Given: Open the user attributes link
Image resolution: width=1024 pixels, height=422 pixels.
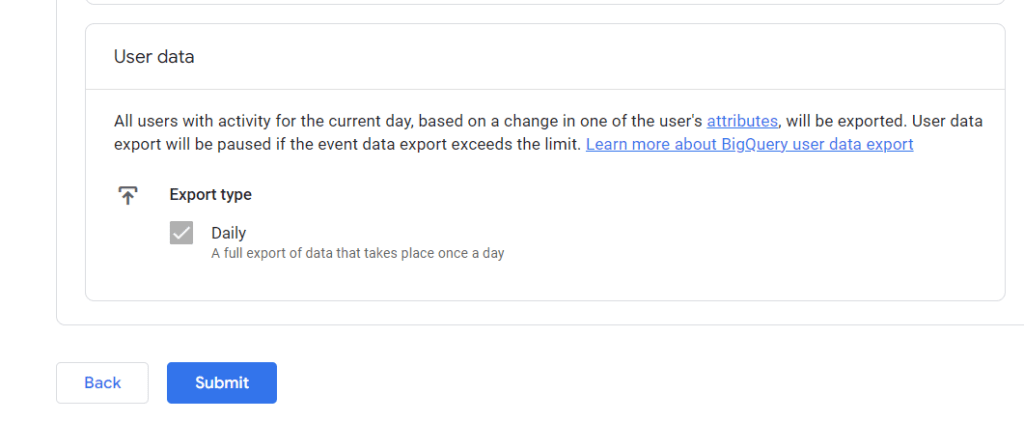Looking at the screenshot, I should [x=742, y=121].
